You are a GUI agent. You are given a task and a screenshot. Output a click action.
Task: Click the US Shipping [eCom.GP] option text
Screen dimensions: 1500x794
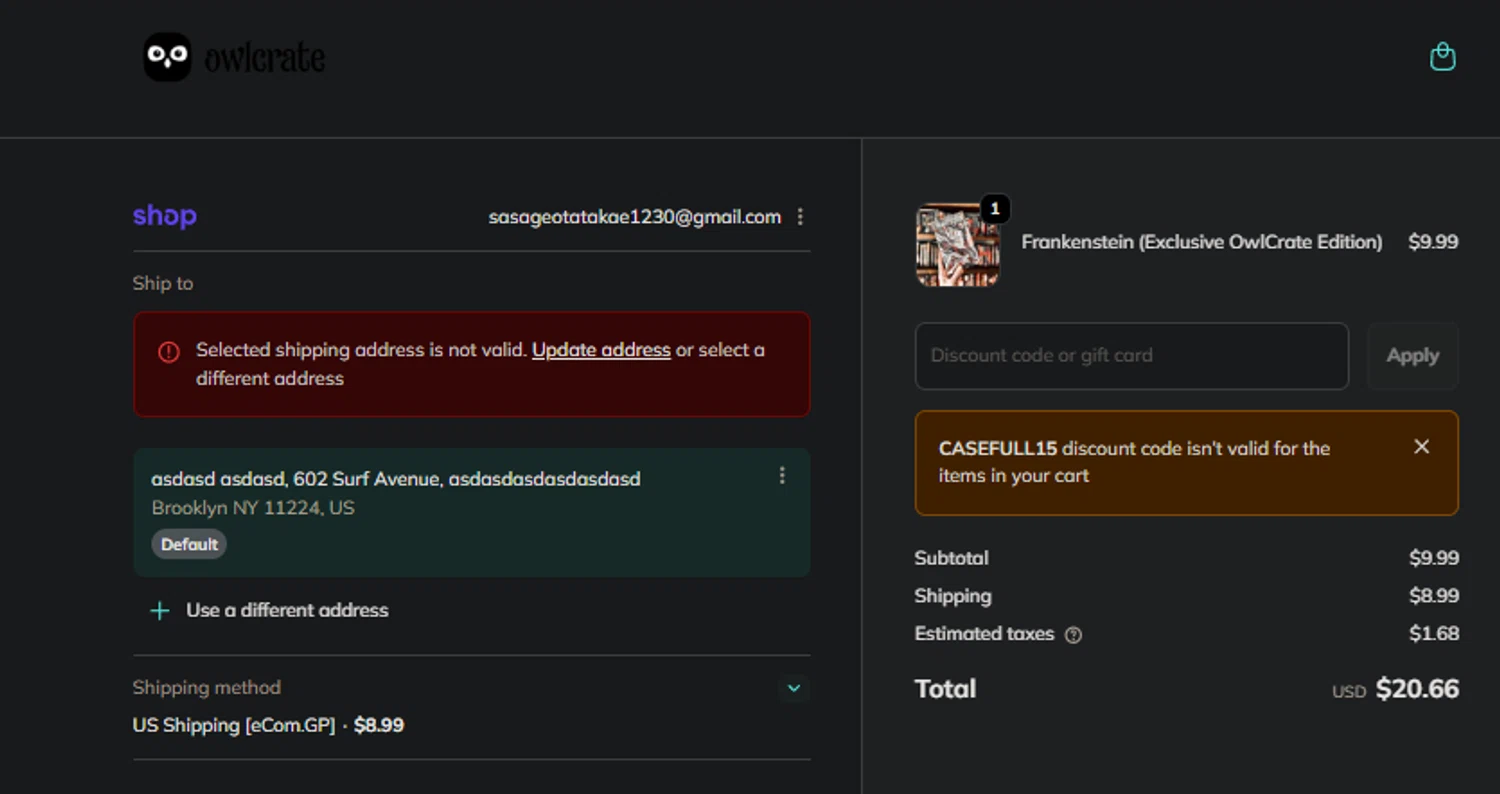234,725
